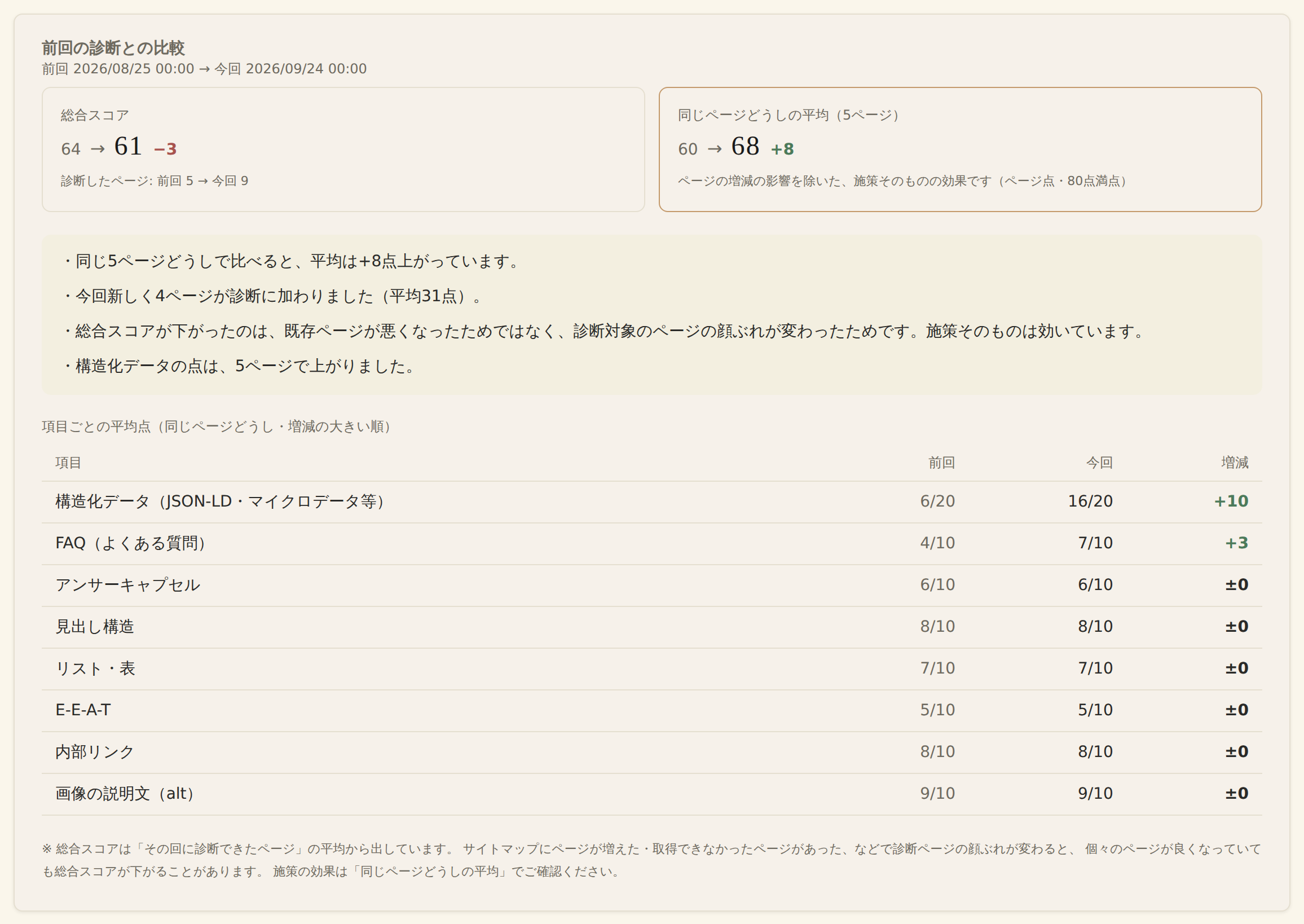Click the +3 change in FAQ row
1304x924 pixels.
1236,543
